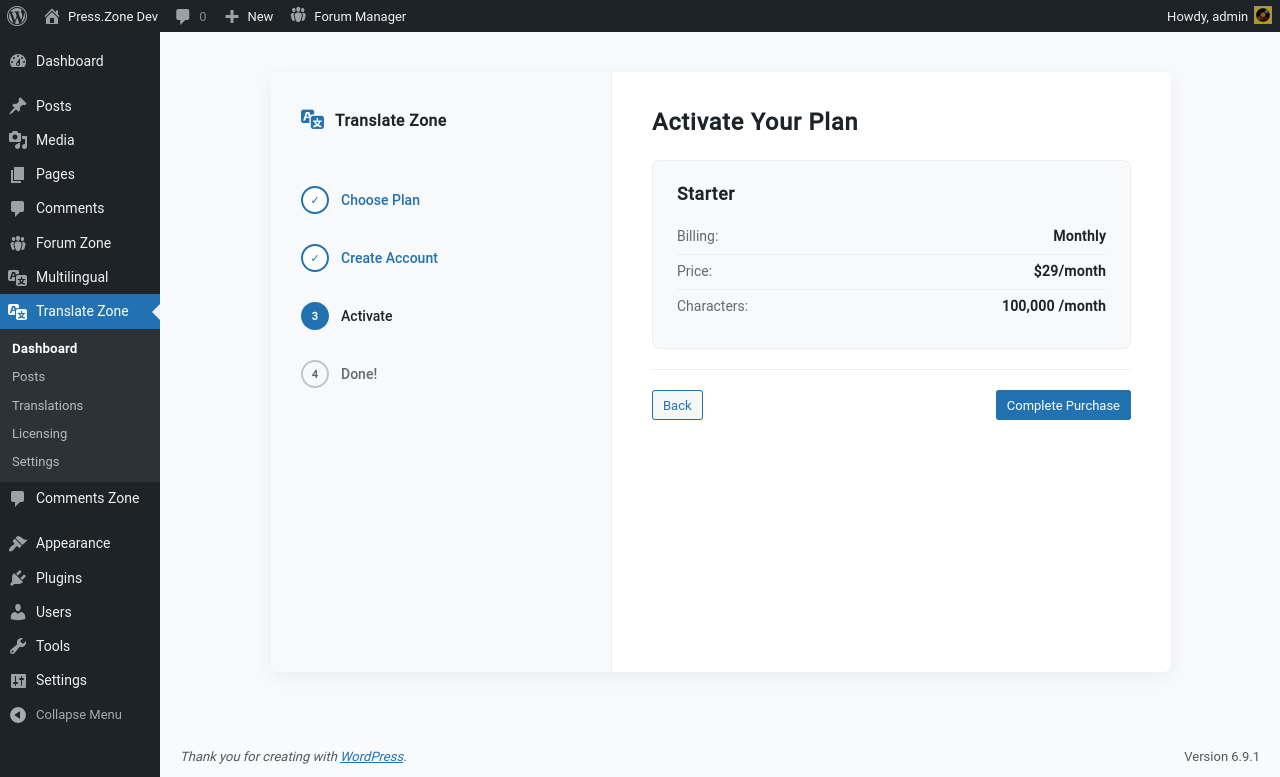Click the Forum Zone people icon
The width and height of the screenshot is (1280, 777).
pos(18,243)
